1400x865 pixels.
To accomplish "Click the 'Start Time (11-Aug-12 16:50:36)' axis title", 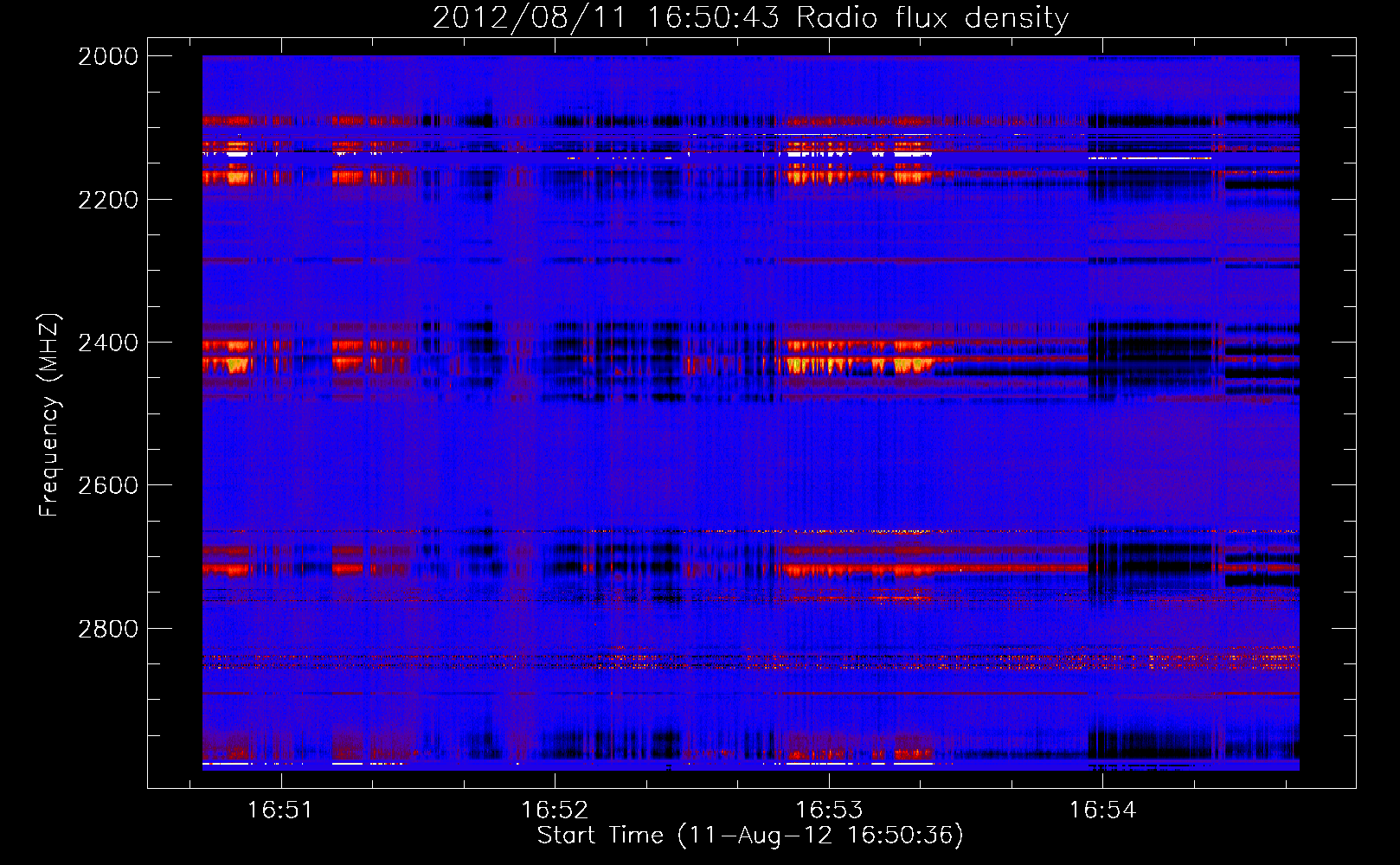I will (750, 836).
